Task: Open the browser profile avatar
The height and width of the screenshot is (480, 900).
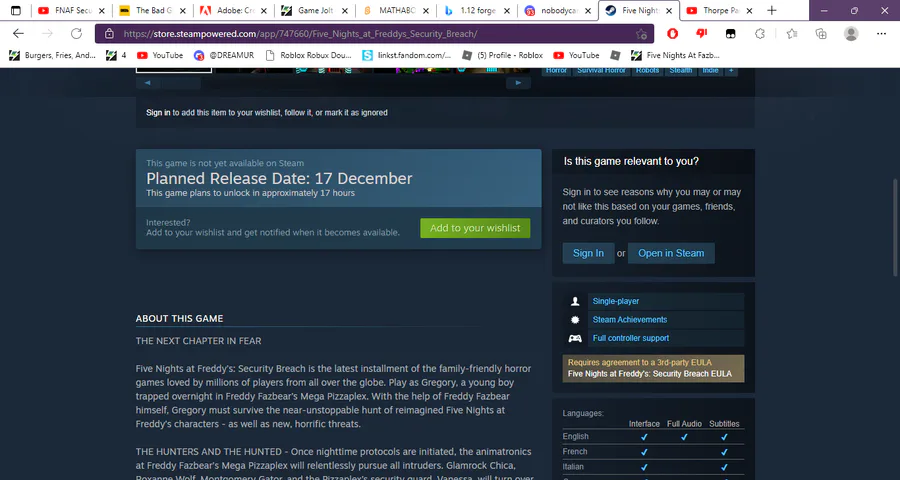Action: (x=851, y=34)
